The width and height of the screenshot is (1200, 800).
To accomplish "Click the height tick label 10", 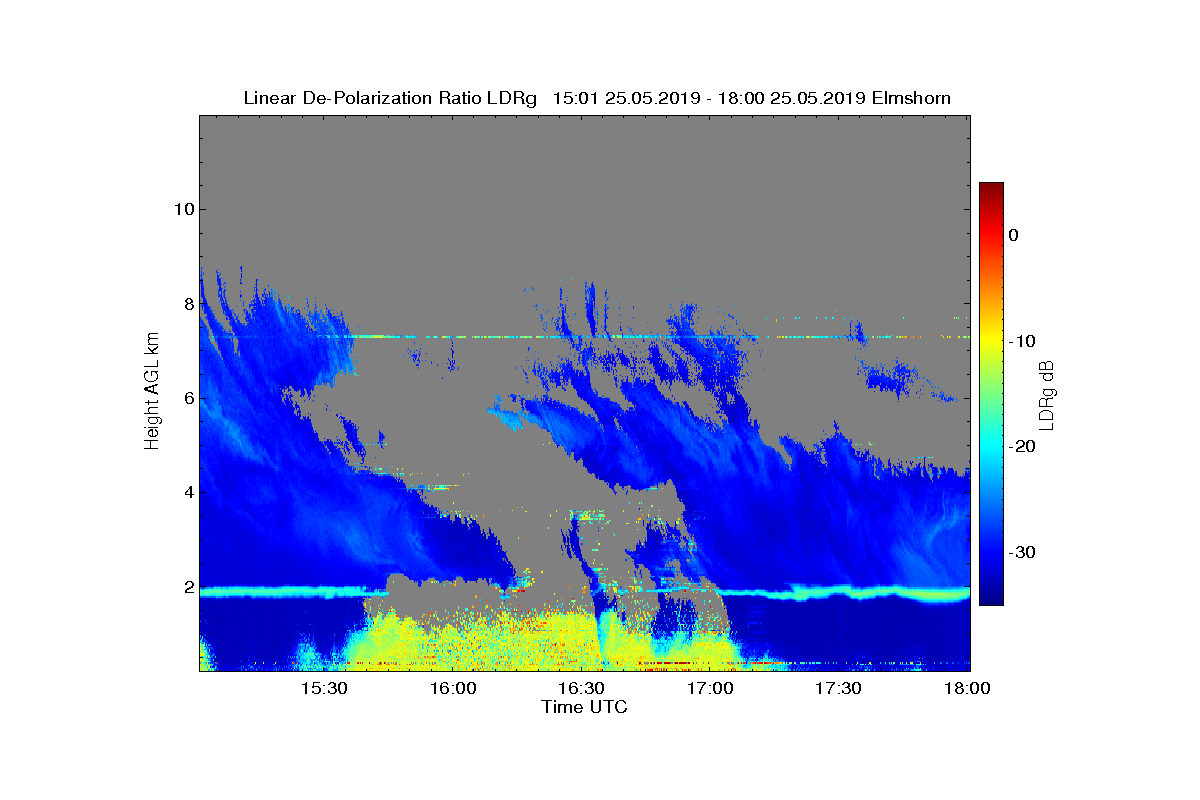I will (184, 209).
